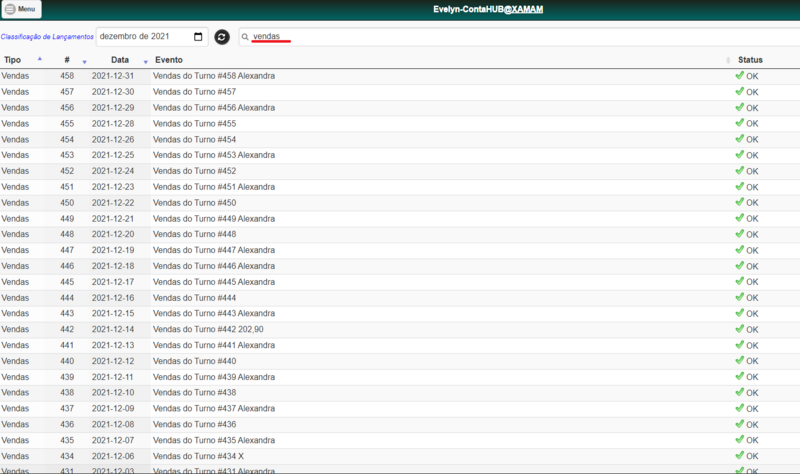Click green checkmark for turno #455
The image size is (800, 474).
tap(740, 123)
